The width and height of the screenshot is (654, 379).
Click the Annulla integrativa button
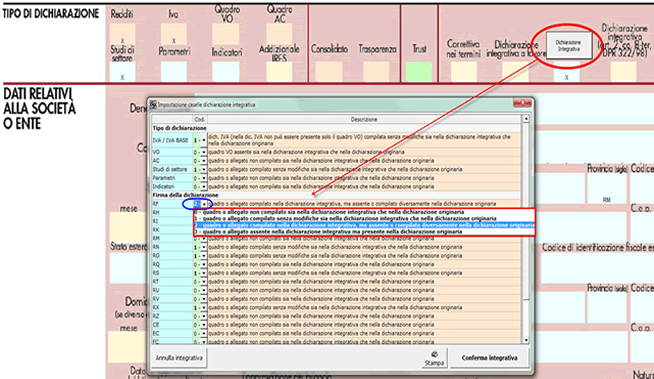[179, 358]
